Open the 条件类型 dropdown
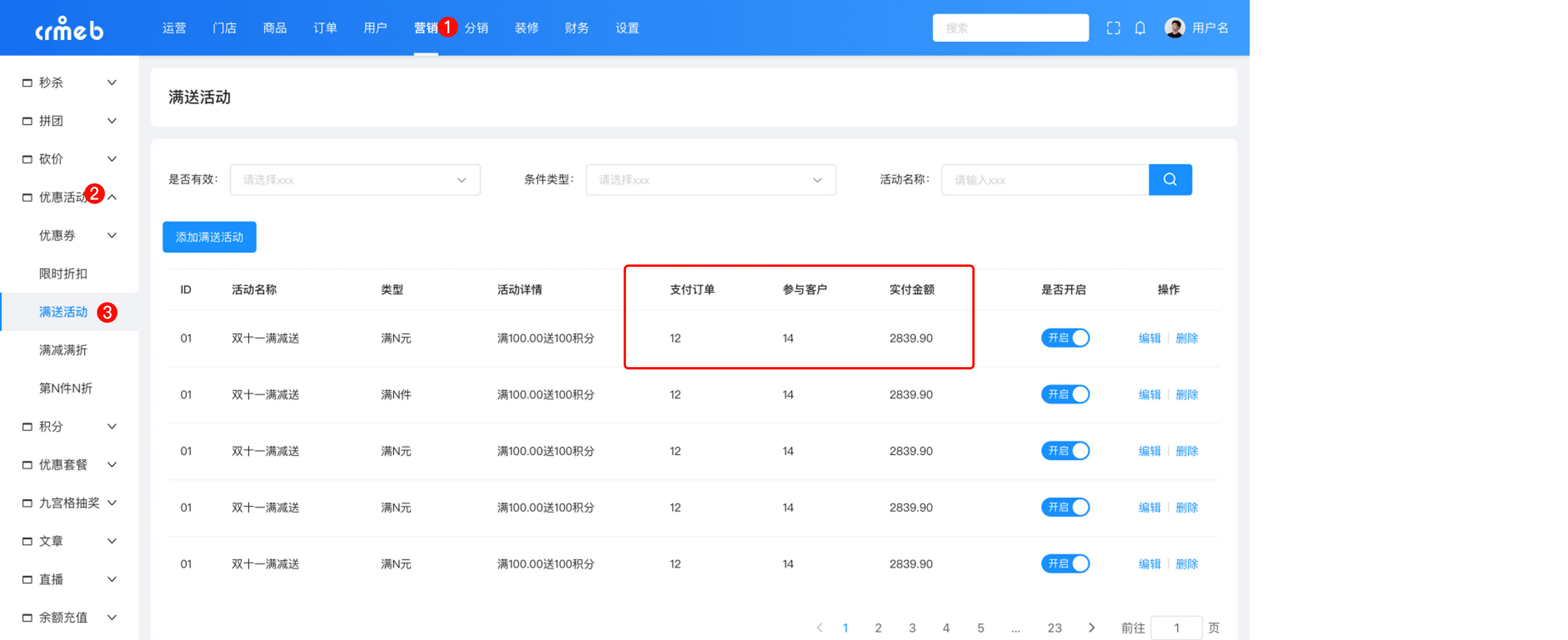This screenshot has width=1568, height=640. [x=710, y=180]
